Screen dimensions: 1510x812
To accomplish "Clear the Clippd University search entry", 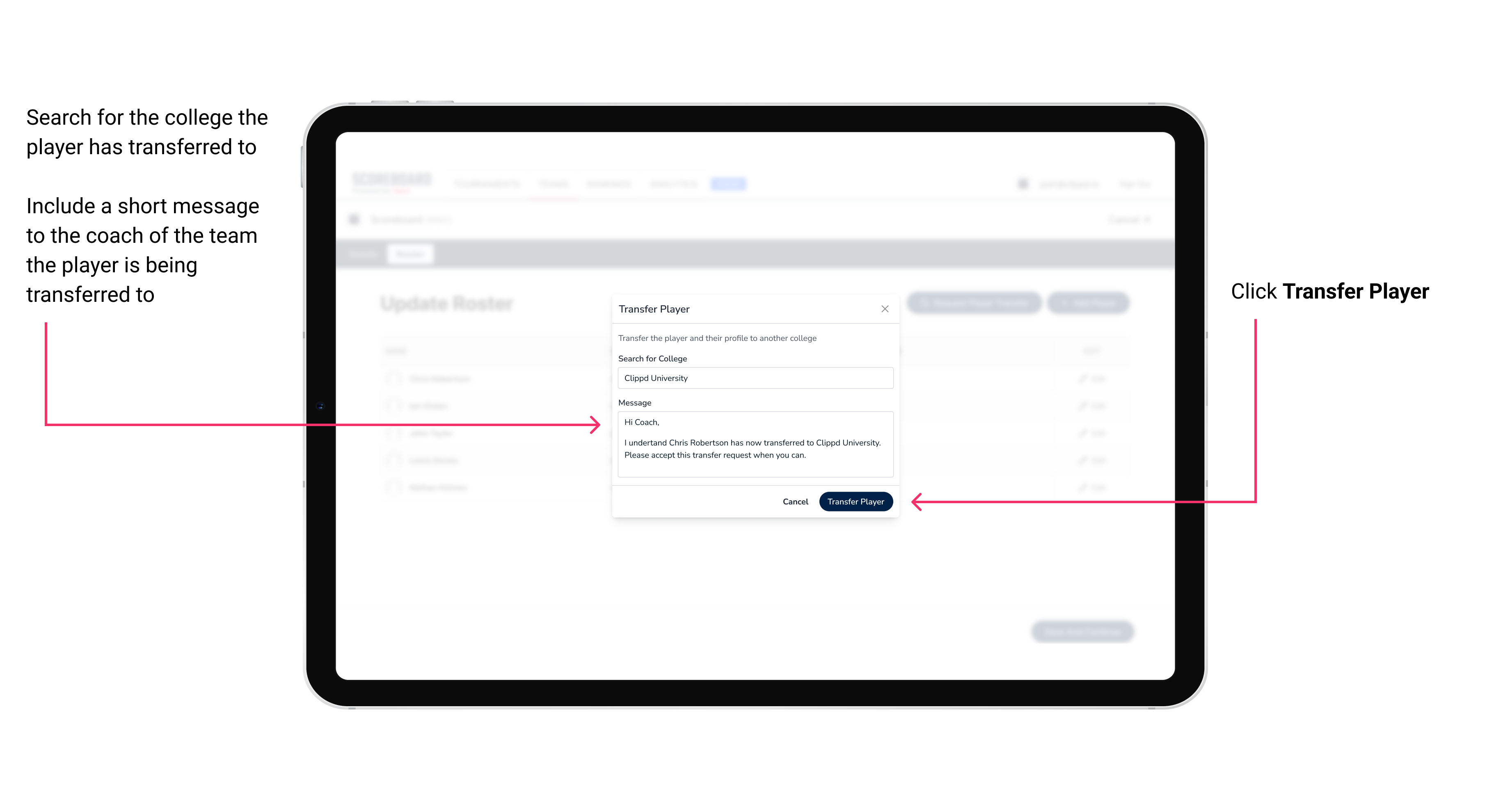I will click(x=753, y=378).
